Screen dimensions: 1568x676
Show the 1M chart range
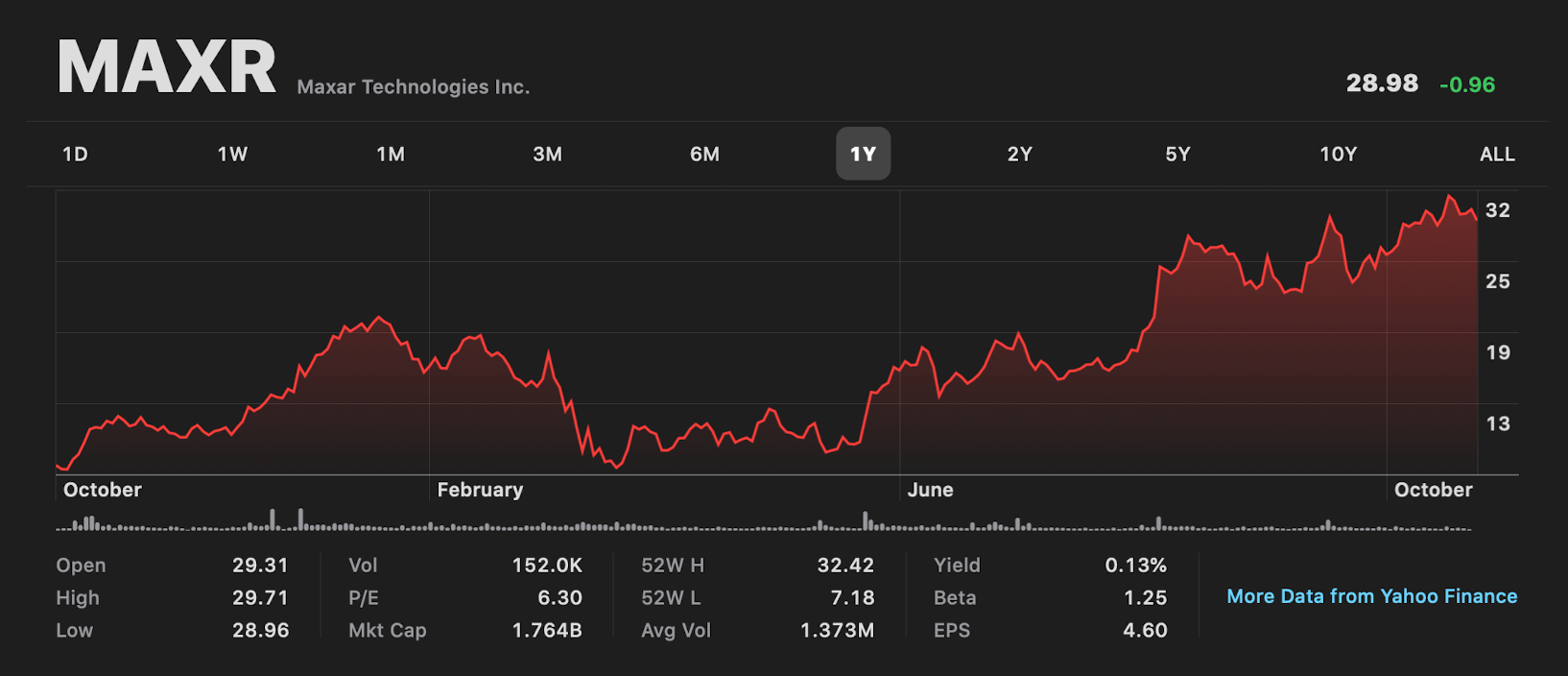[391, 155]
